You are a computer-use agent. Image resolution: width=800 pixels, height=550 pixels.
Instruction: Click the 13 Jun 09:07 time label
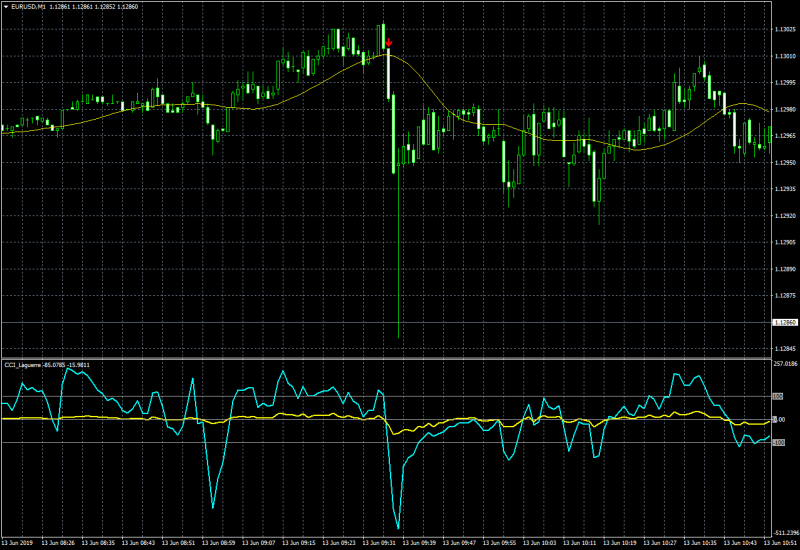(x=258, y=543)
